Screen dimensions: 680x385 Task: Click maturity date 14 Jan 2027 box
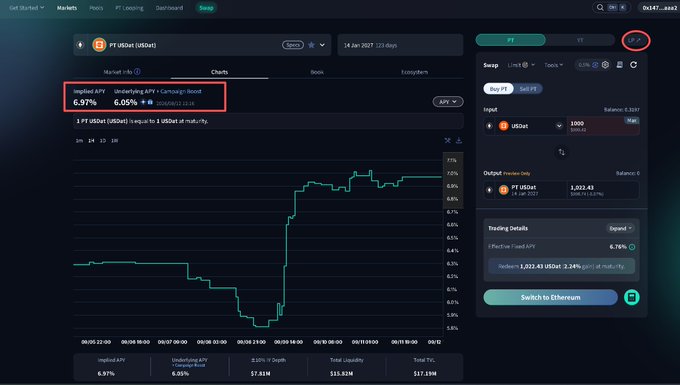point(400,45)
